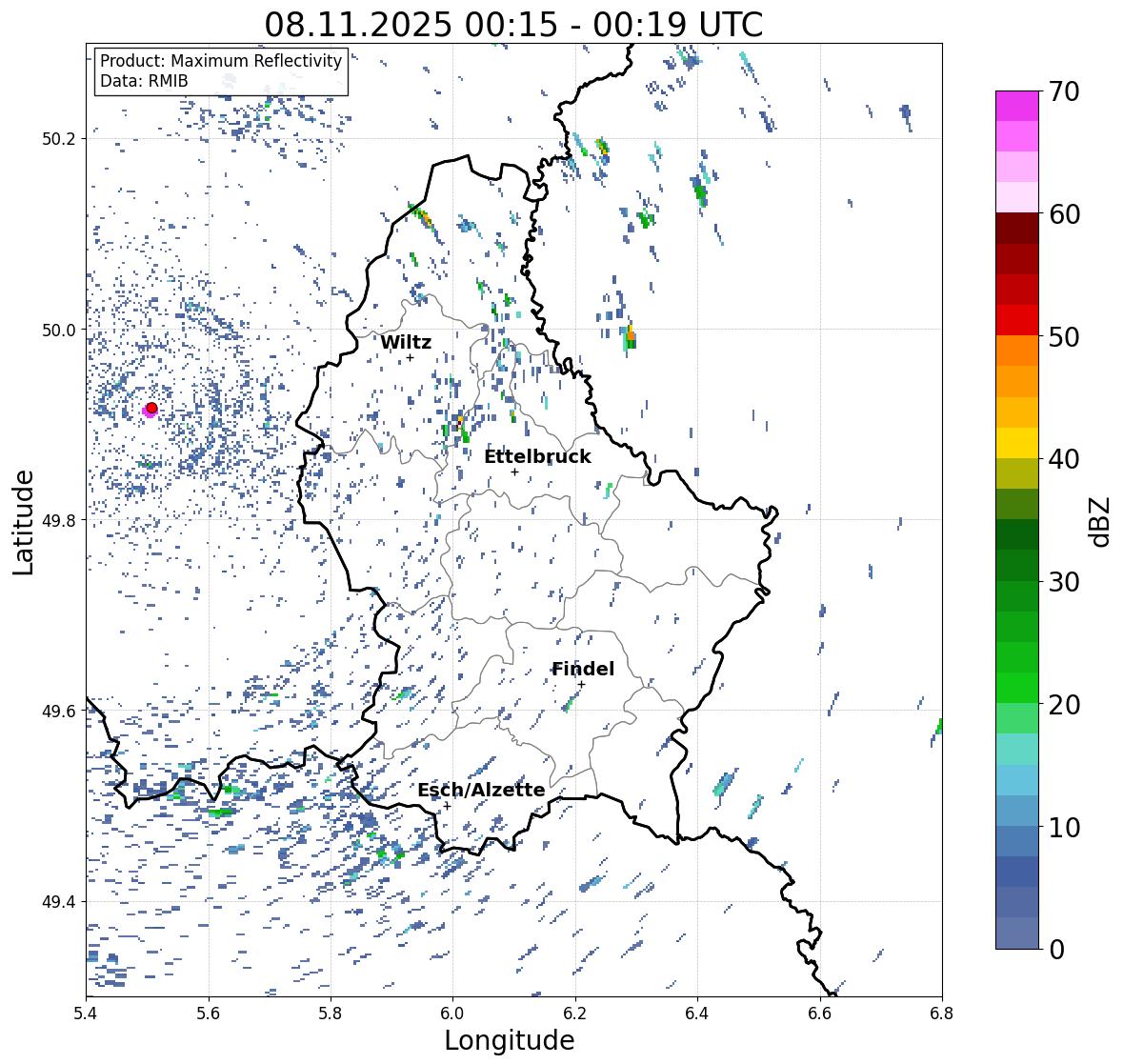Click the date and time title text
This screenshot has height=1064, width=1123.
coord(513,25)
